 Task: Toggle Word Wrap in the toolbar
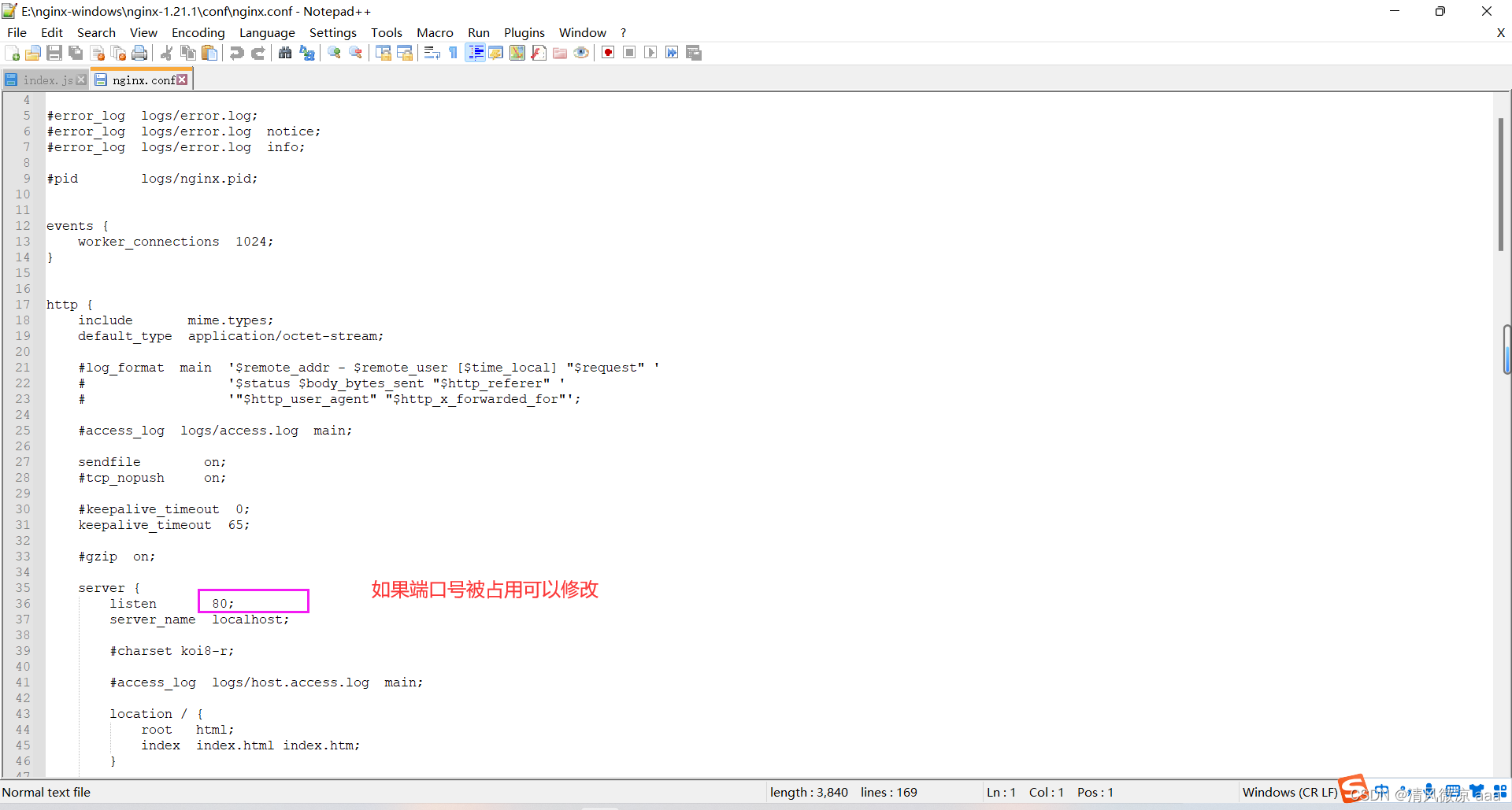432,53
